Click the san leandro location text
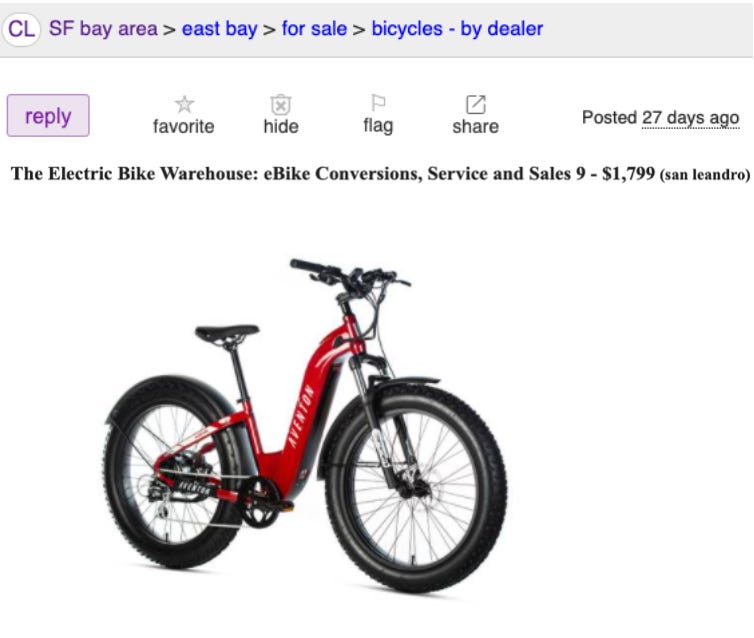 tap(705, 174)
